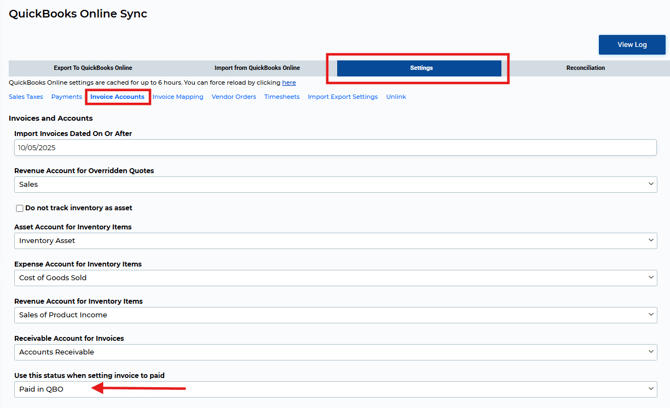The image size is (670, 408).
Task: Open Payments settings link
Action: [x=66, y=97]
